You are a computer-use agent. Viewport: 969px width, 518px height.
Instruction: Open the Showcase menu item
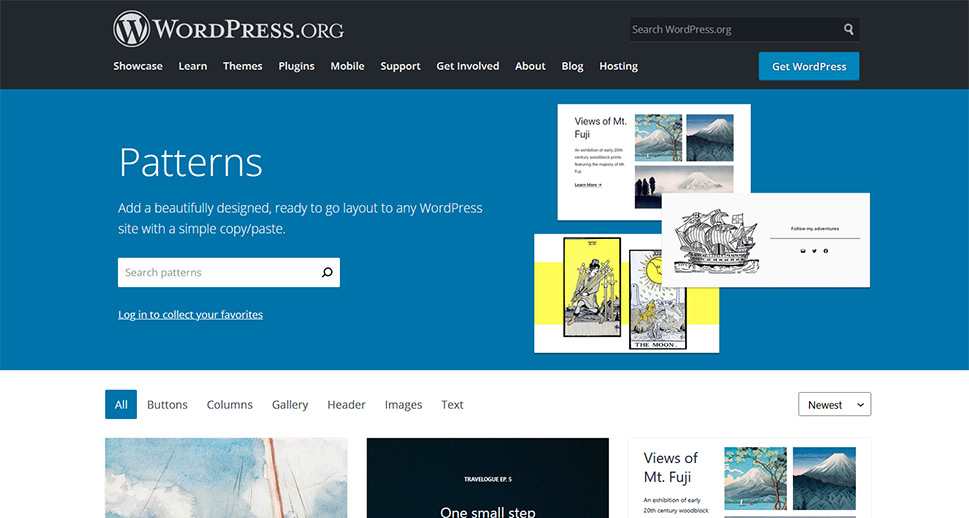click(x=138, y=66)
